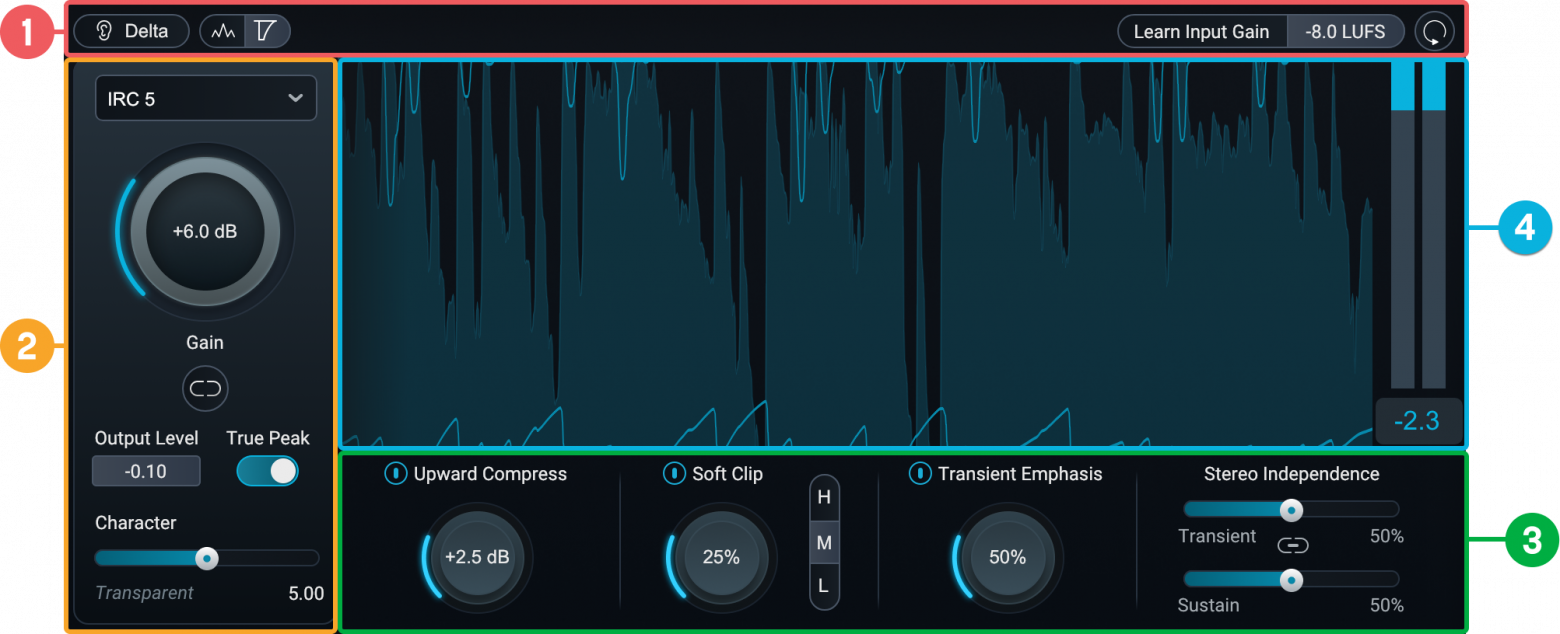This screenshot has height=634, width=1560.
Task: Switch to waveform view icon
Action: [x=223, y=32]
